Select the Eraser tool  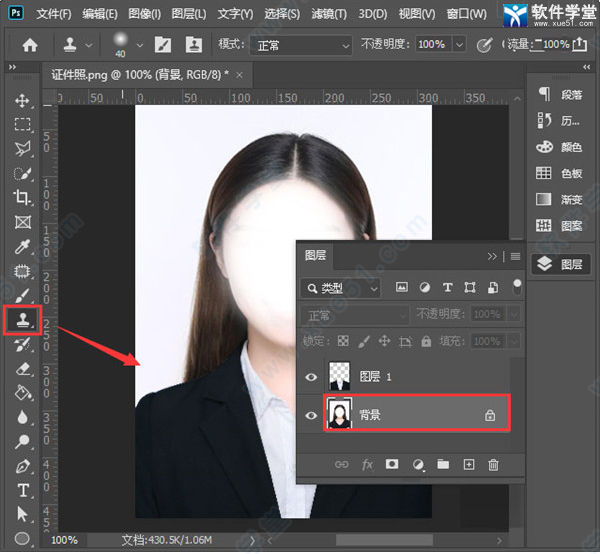[x=22, y=369]
